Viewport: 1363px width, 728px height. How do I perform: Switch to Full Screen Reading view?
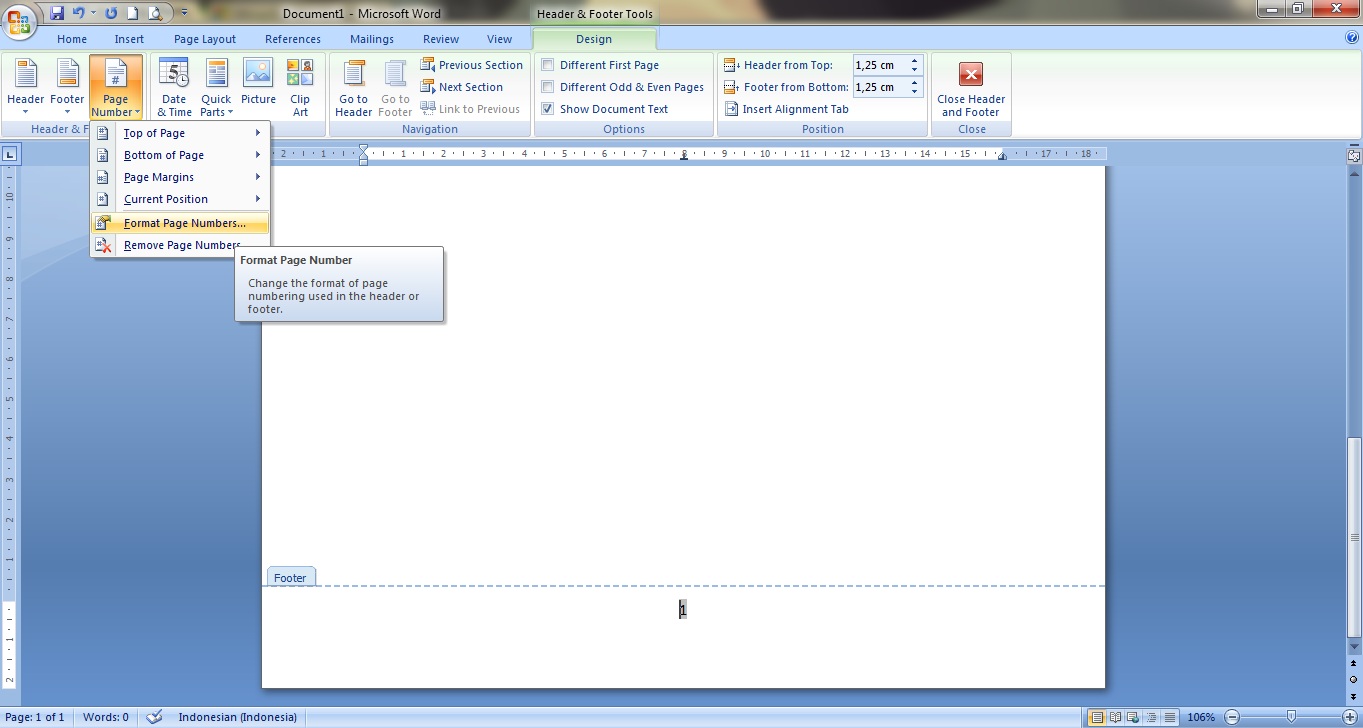[x=1114, y=717]
